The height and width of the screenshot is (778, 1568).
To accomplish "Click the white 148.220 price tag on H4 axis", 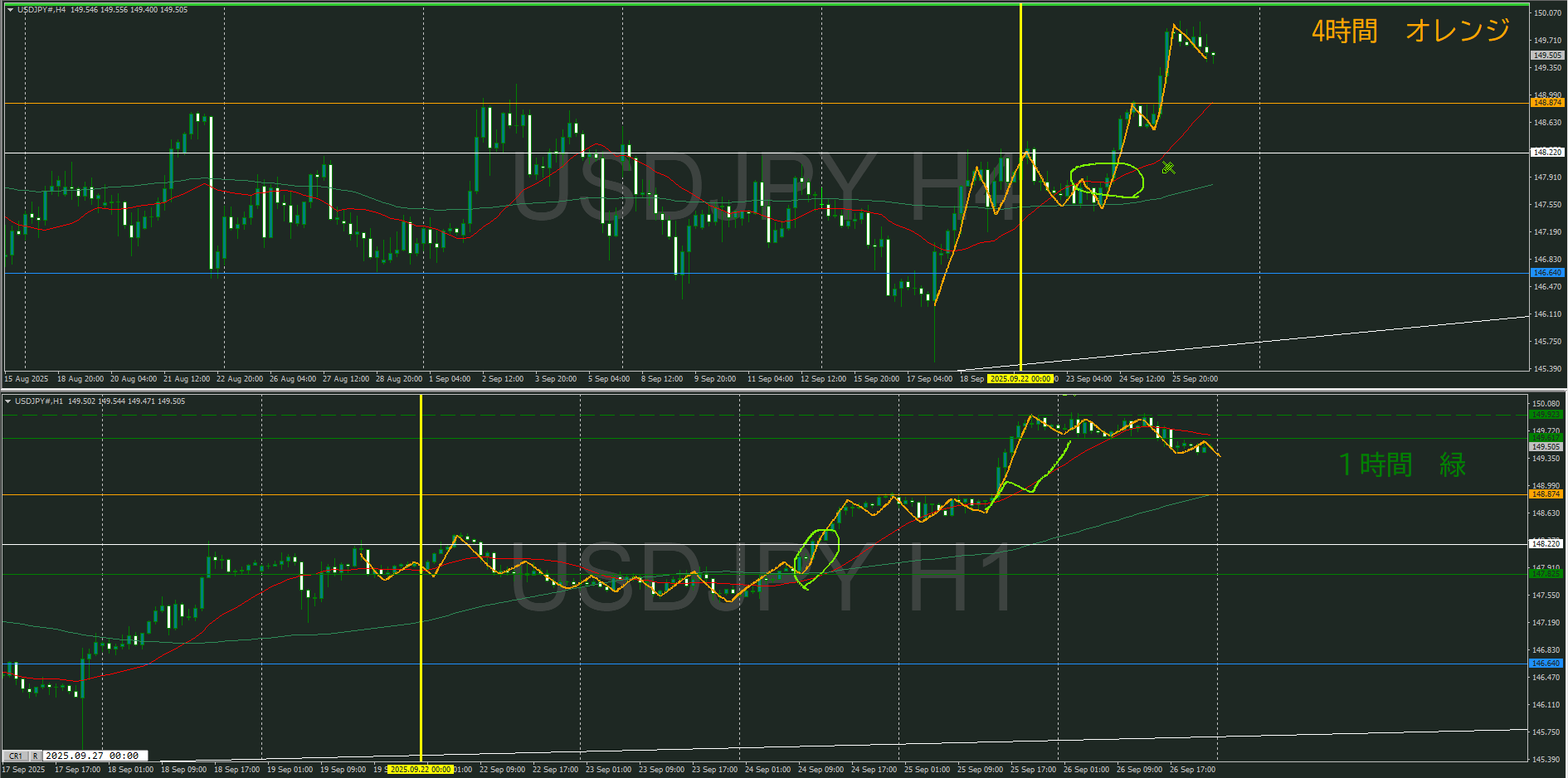I will 1546,153.
